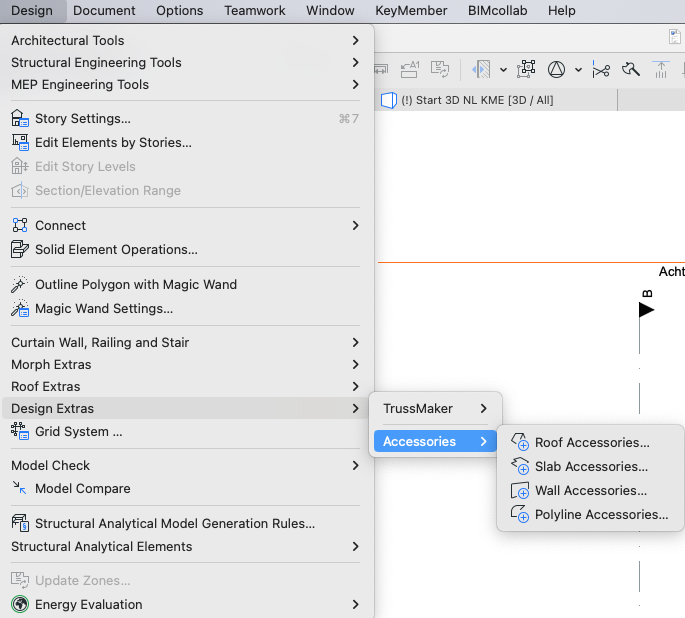Select the Design Extras menu item

point(185,408)
